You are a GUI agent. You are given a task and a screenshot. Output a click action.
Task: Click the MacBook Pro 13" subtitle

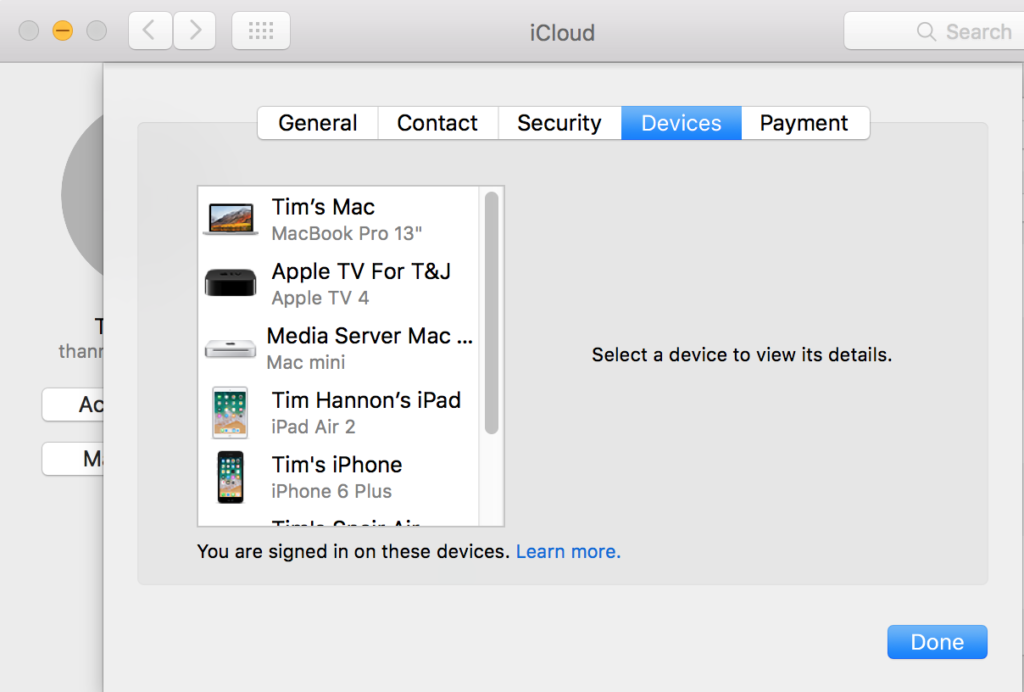347,234
